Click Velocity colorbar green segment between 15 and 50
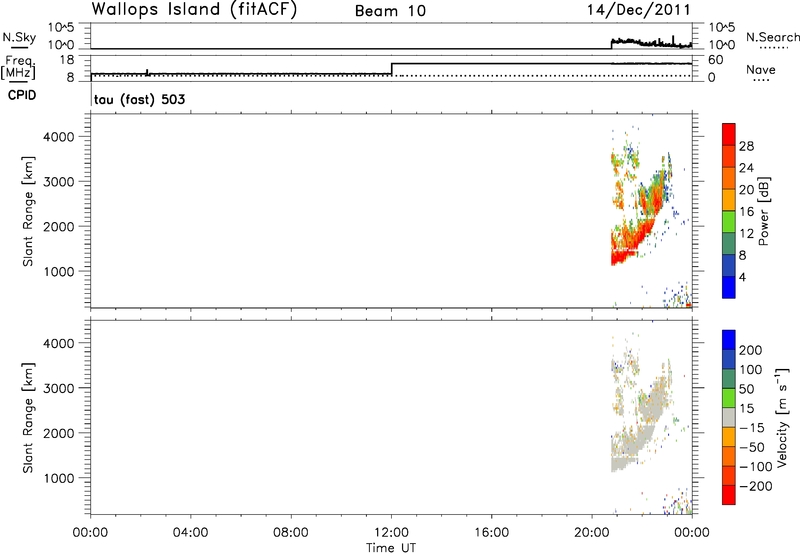 click(729, 398)
